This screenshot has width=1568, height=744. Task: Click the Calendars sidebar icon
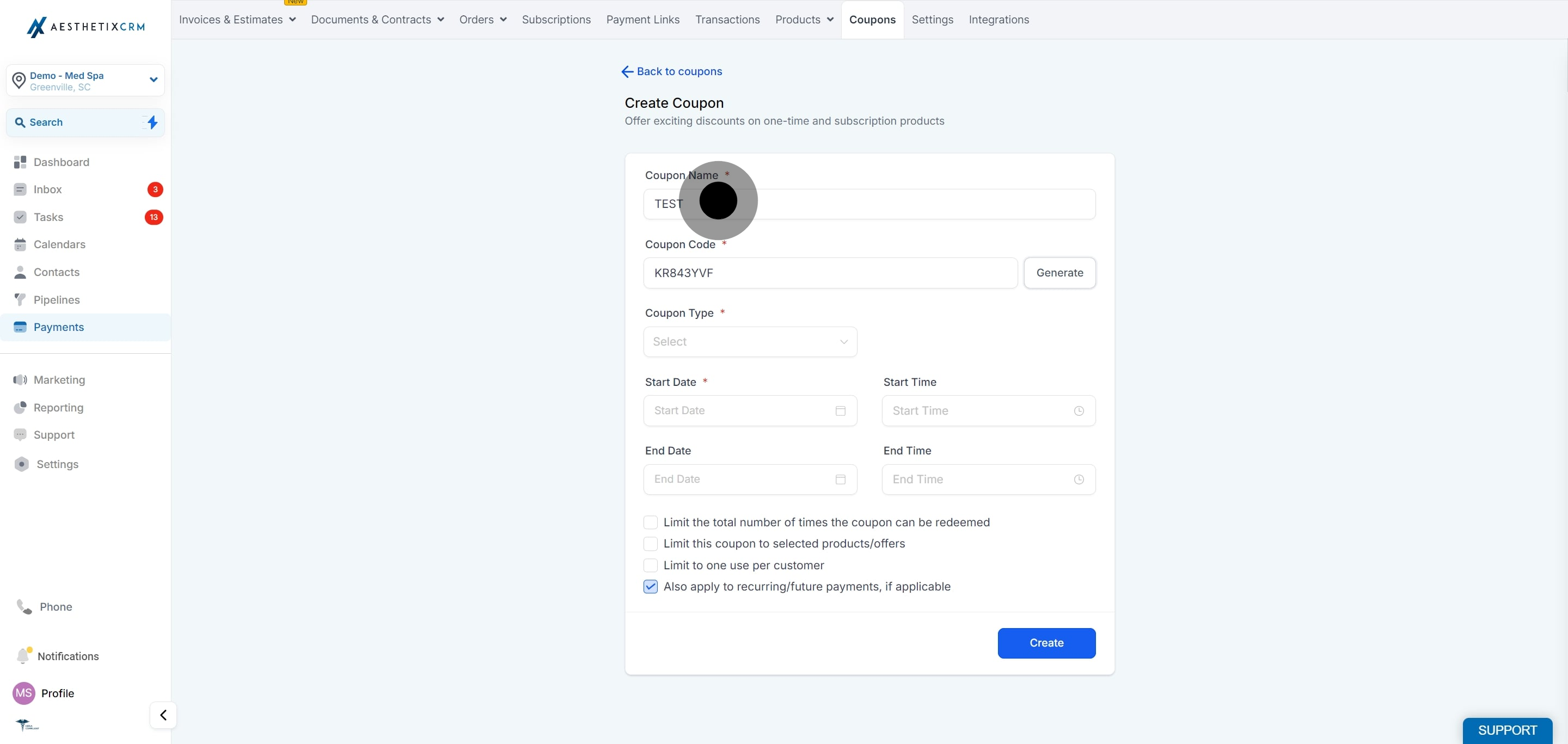coord(20,244)
